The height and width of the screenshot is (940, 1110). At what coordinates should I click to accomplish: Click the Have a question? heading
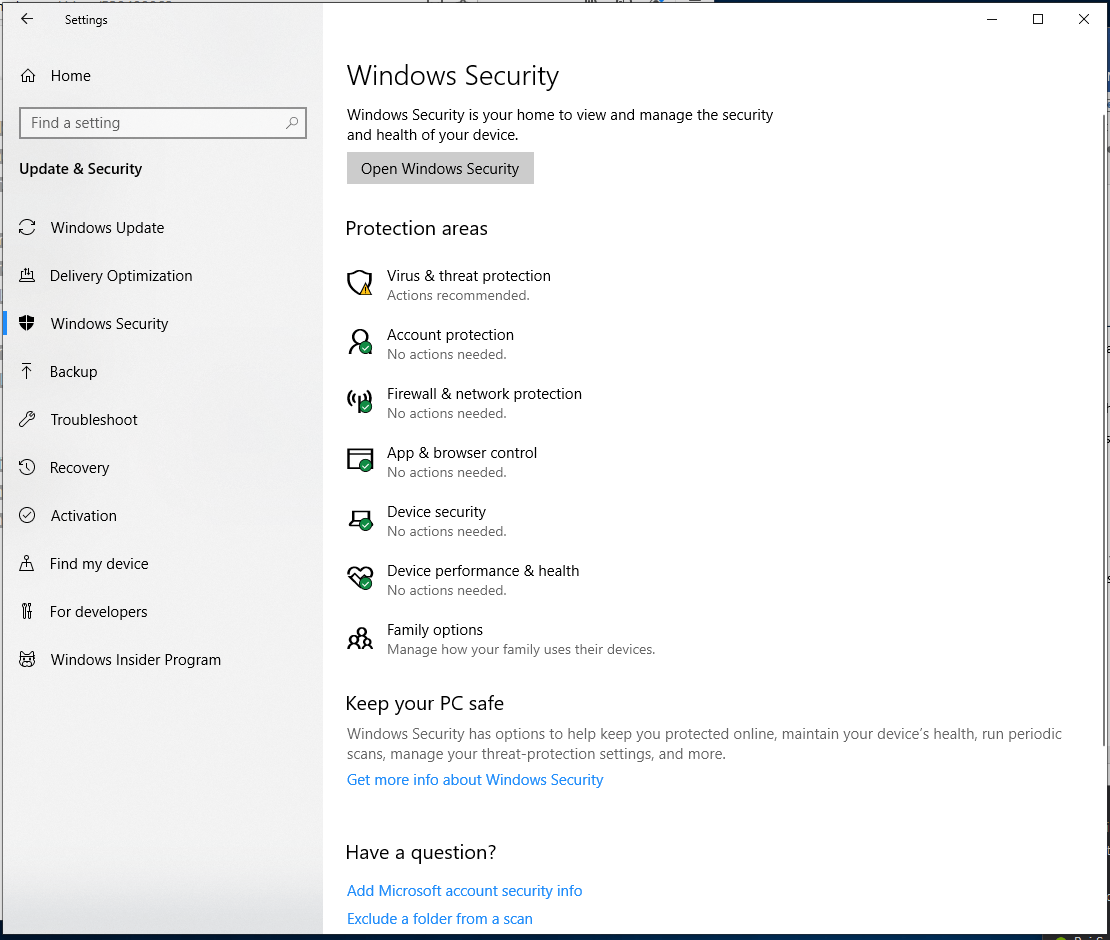(x=421, y=852)
